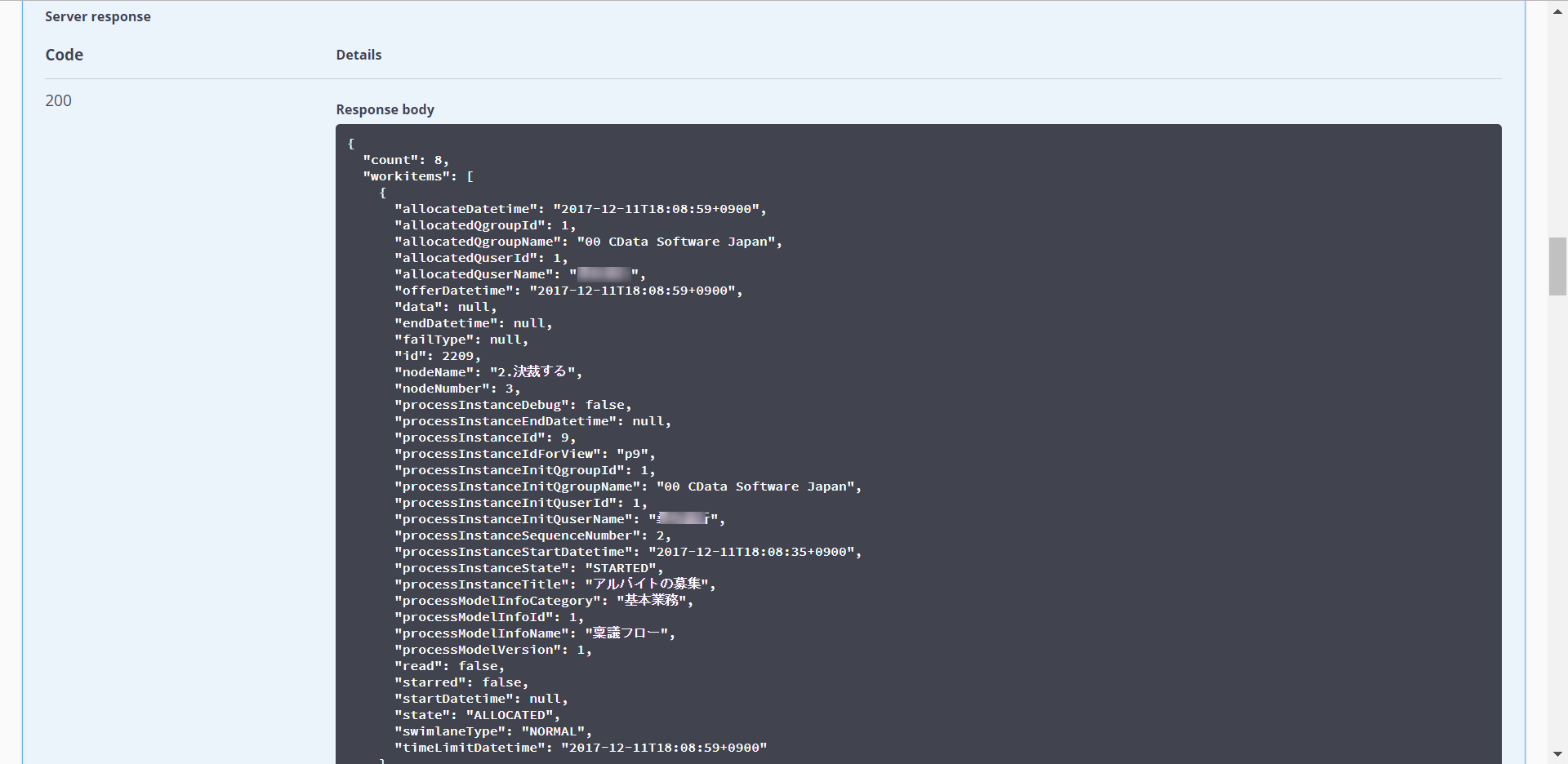The image size is (1568, 764).
Task: Click the "processInstanceInitQuserName" line
Action: pyautogui.click(x=560, y=519)
